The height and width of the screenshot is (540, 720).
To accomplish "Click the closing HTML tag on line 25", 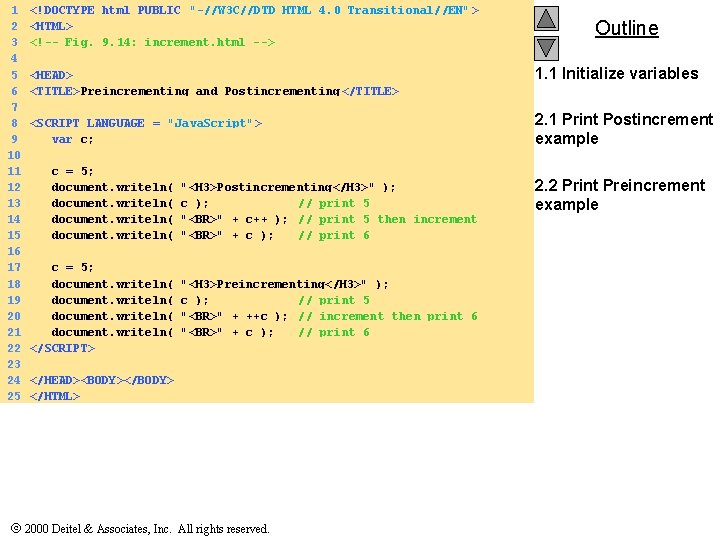I will coord(55,396).
